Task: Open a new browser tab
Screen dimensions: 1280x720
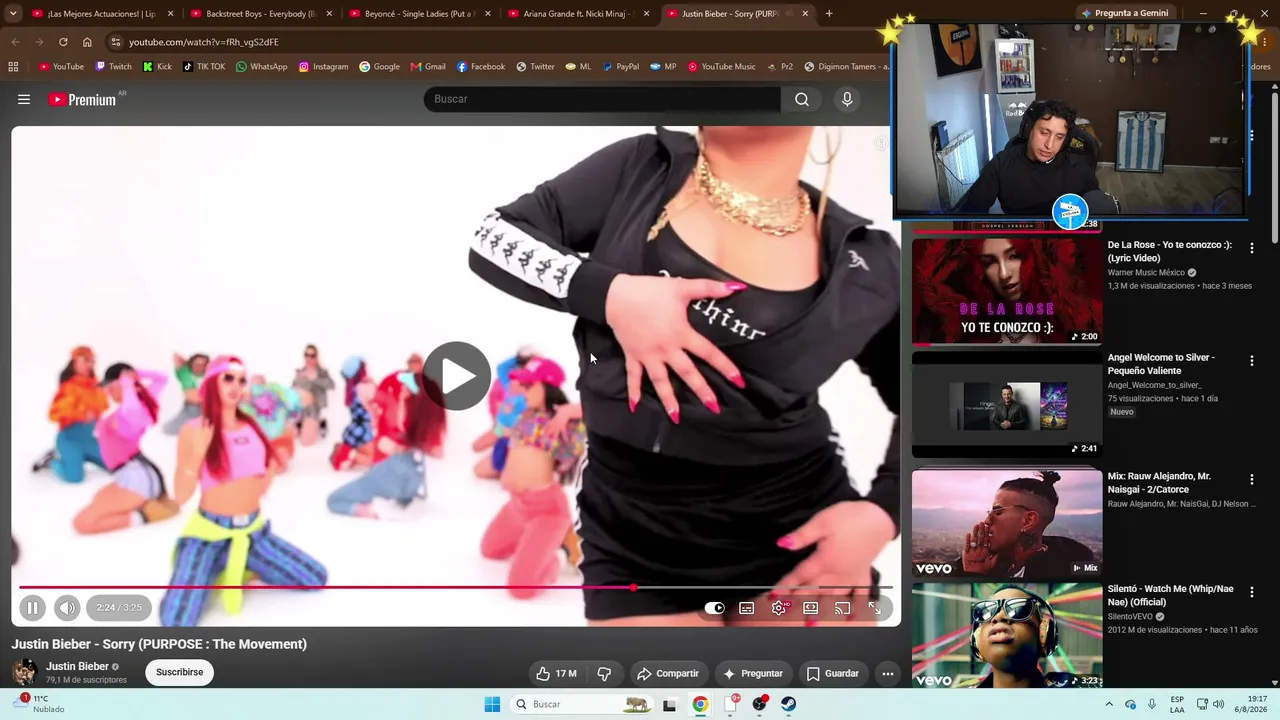Action: [829, 14]
